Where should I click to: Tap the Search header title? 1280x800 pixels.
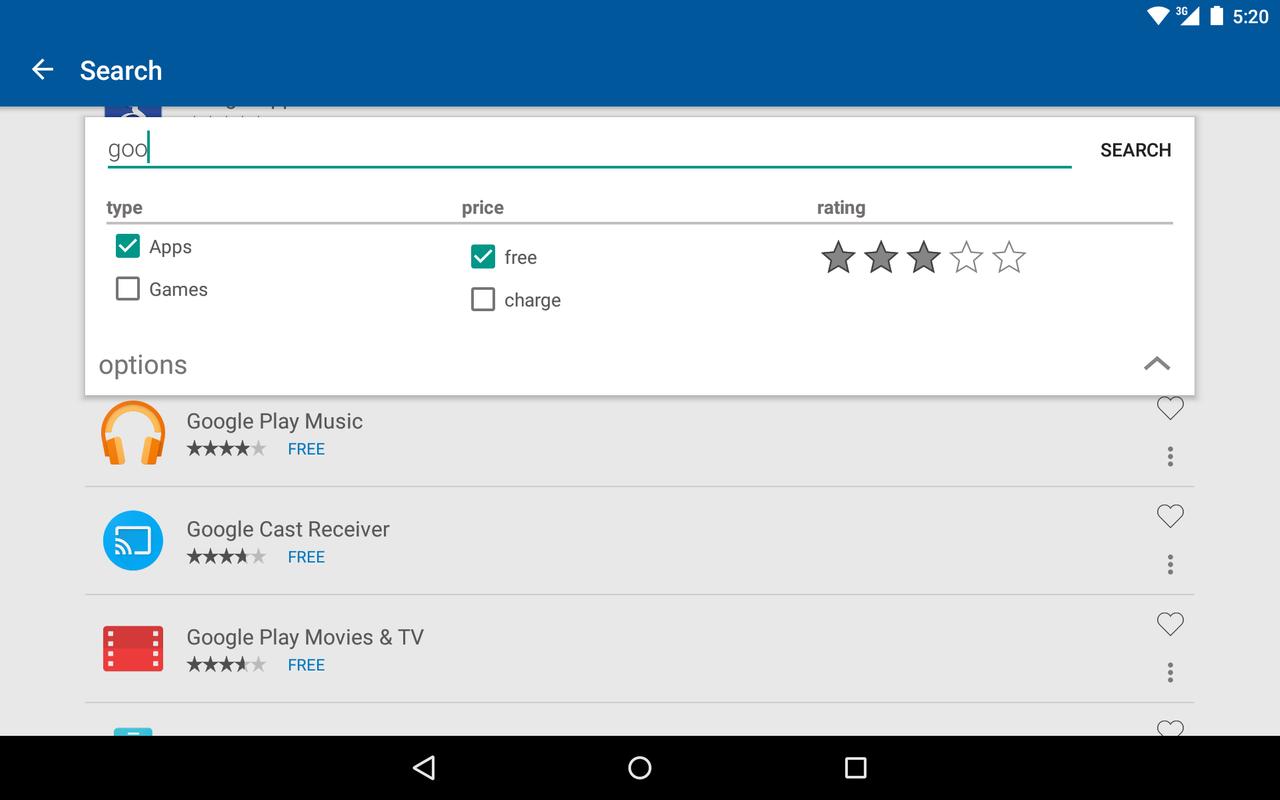(x=121, y=70)
